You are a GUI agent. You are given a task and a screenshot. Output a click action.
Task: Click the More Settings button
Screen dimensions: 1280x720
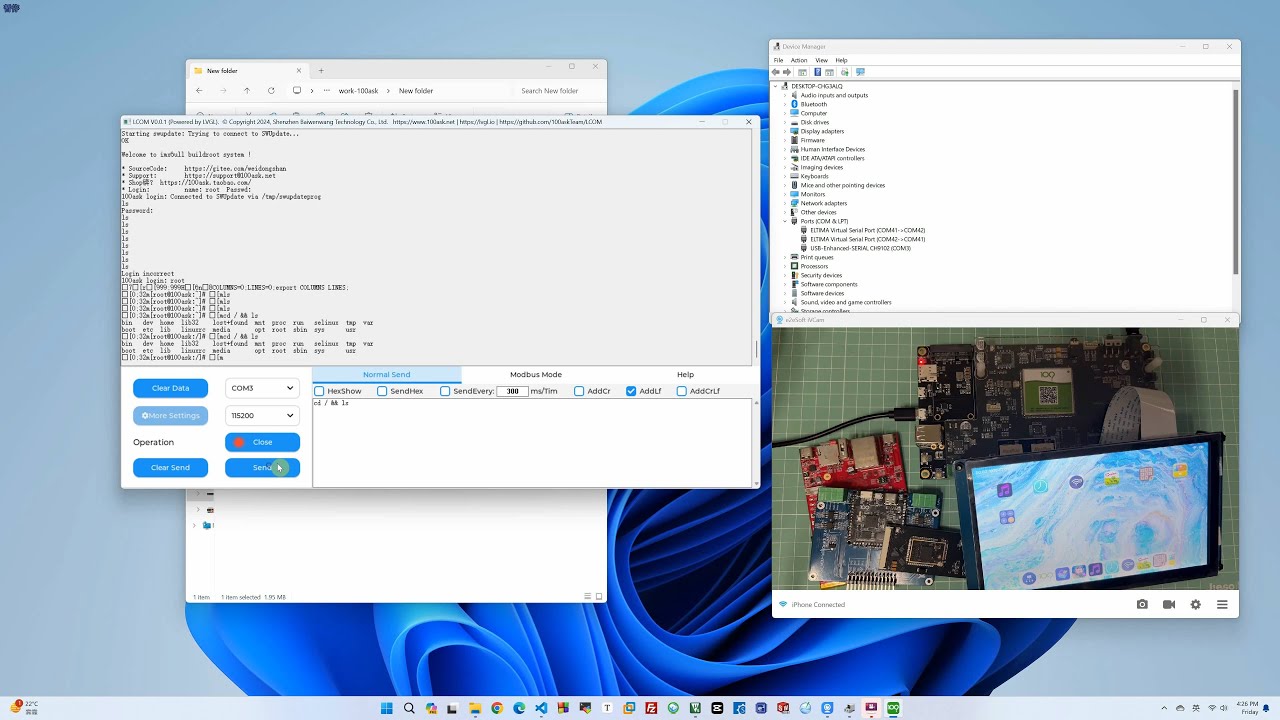point(170,415)
